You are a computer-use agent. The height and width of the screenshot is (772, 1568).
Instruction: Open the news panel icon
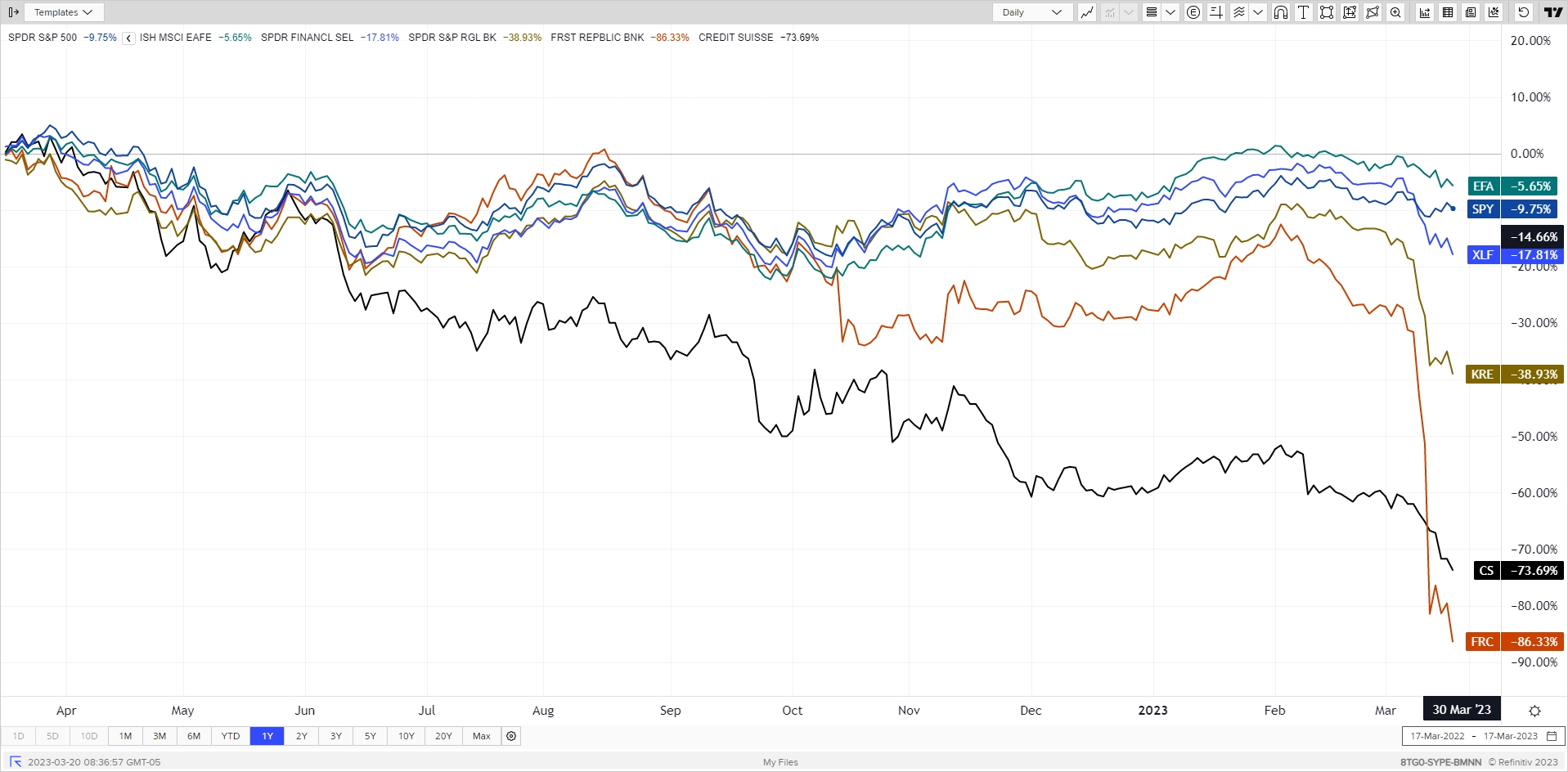(1471, 12)
